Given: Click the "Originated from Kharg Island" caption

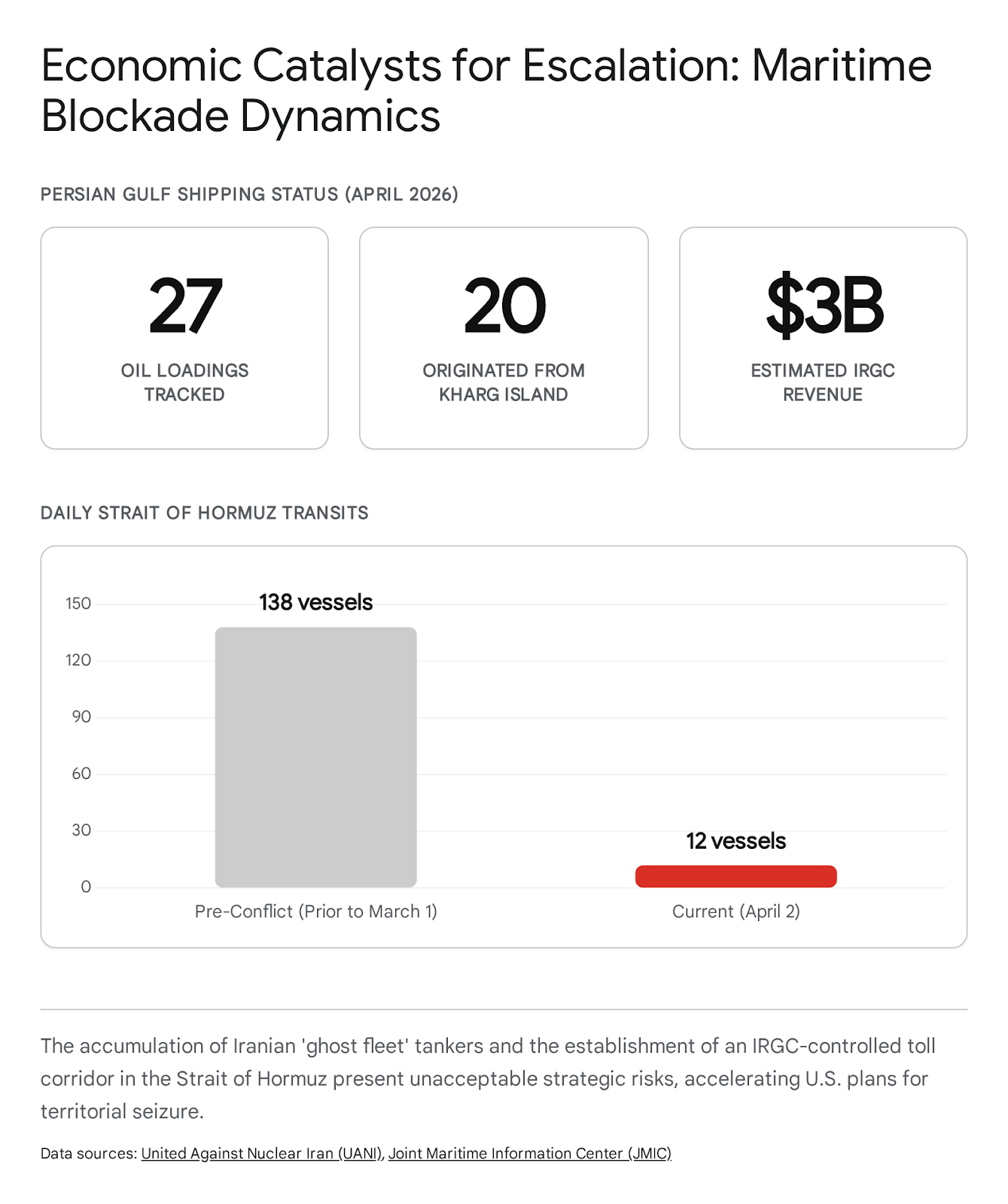Looking at the screenshot, I should pyautogui.click(x=504, y=382).
